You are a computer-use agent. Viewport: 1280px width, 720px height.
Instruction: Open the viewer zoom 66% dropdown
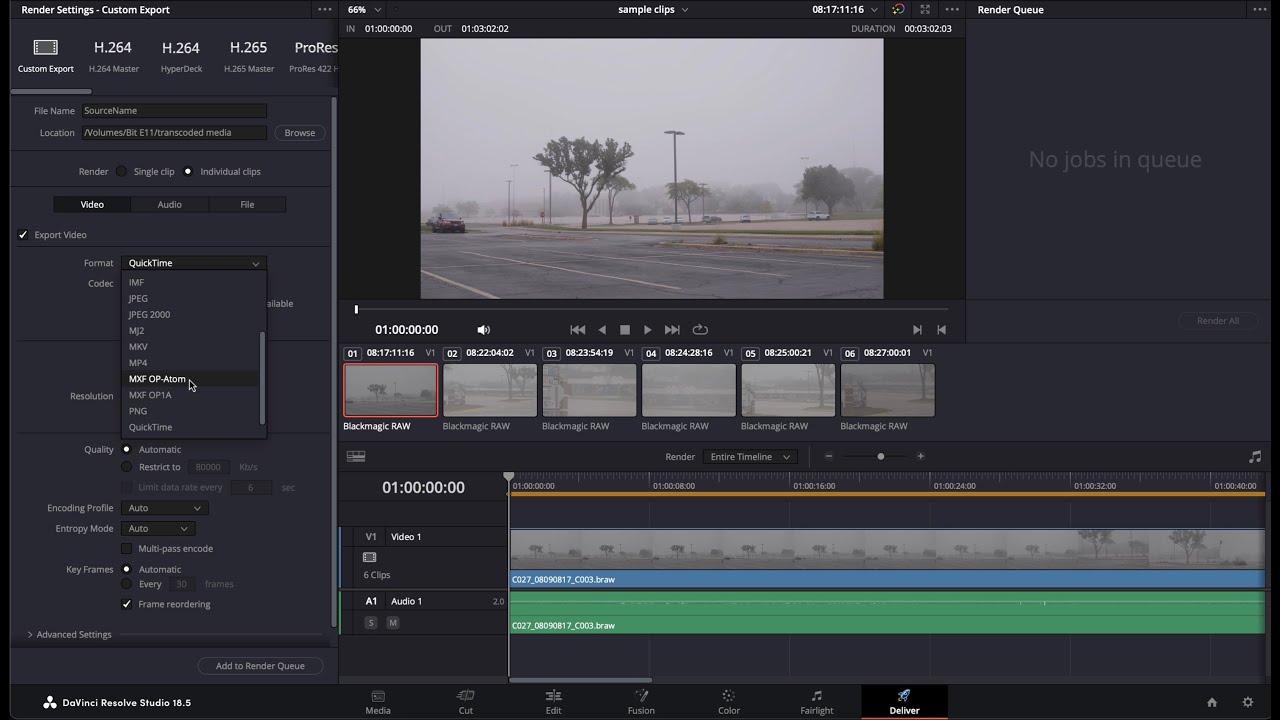pos(364,9)
